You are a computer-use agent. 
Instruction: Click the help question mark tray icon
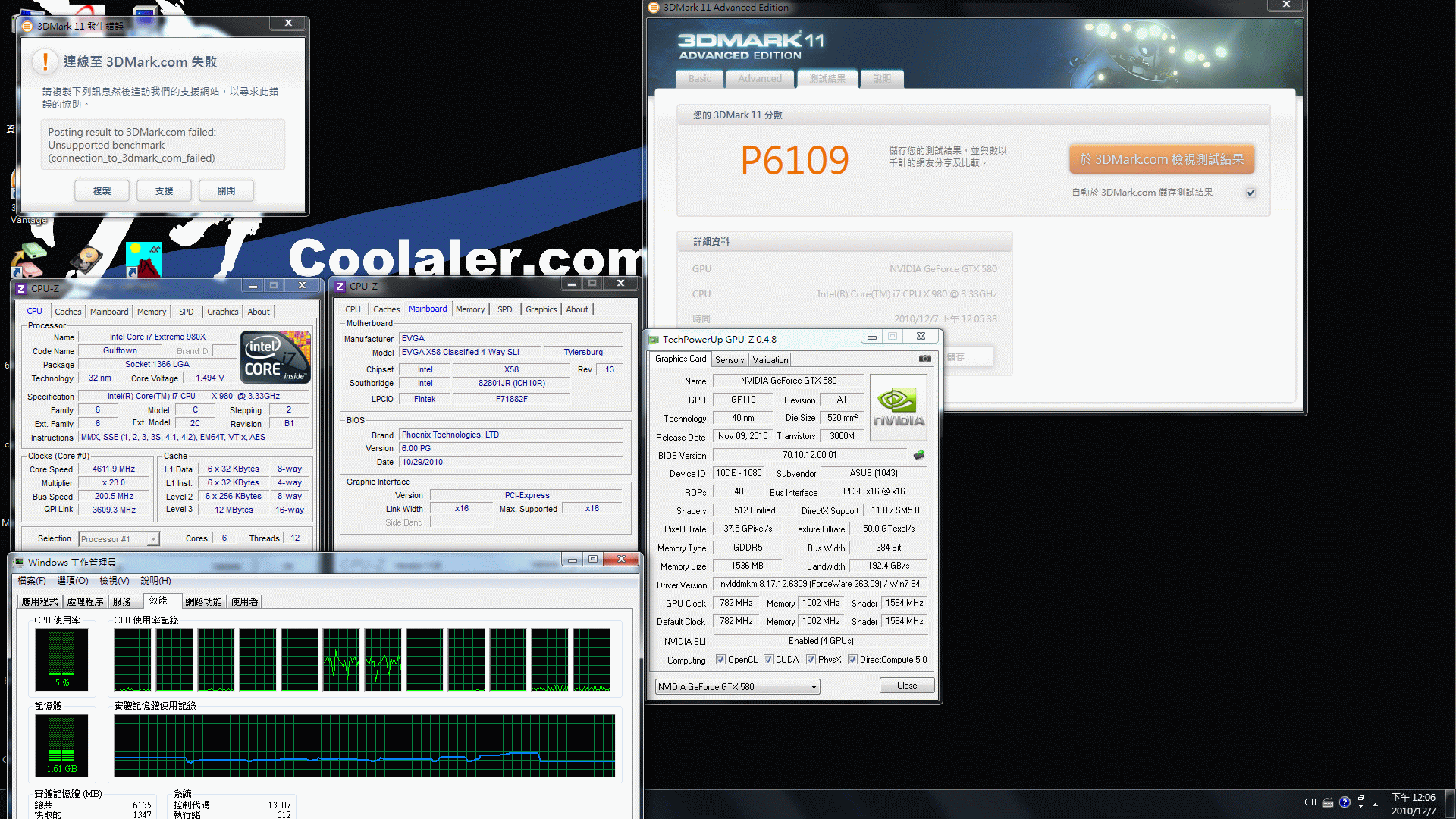[1345, 802]
